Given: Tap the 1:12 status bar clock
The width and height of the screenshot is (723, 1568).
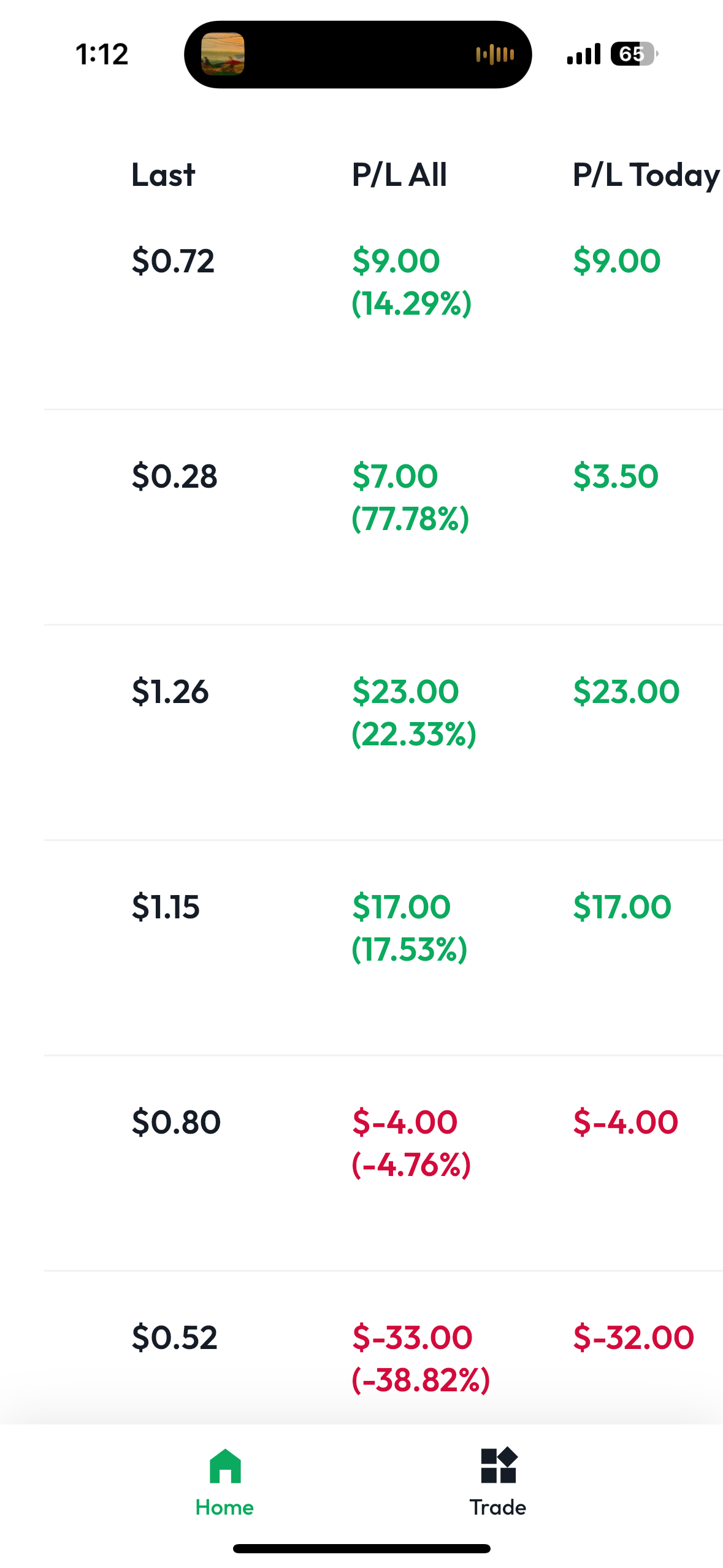Looking at the screenshot, I should click(x=102, y=54).
